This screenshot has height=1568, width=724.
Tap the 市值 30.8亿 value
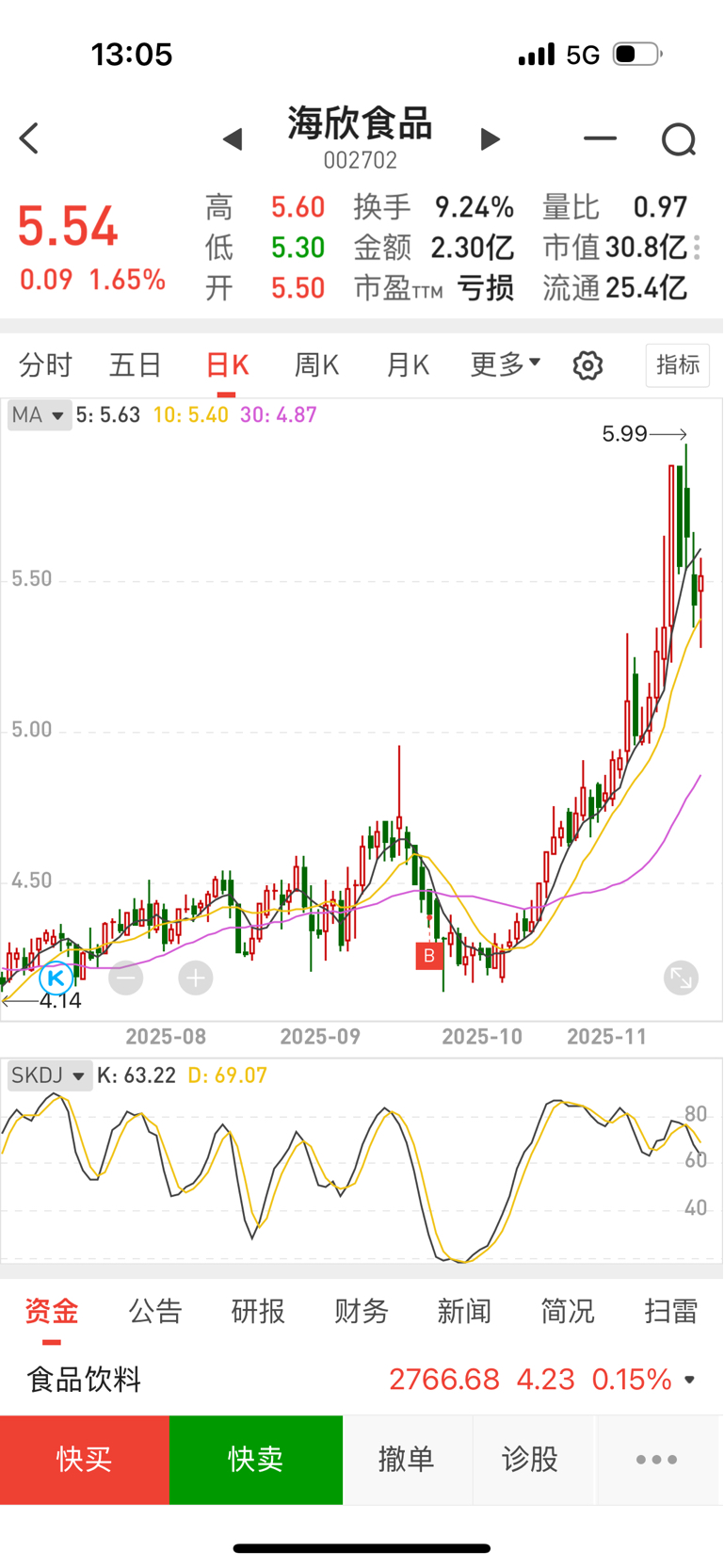click(646, 248)
